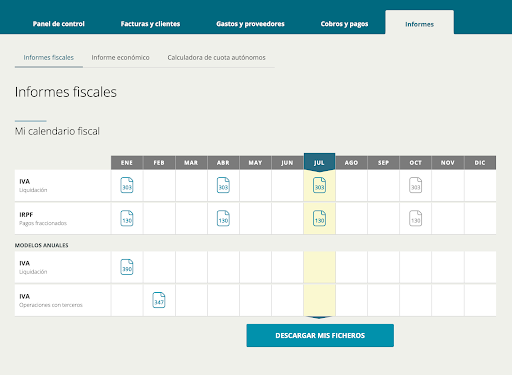Viewport: 512px width, 375px height.
Task: Open the annual IVA 390 form icon
Action: click(127, 267)
